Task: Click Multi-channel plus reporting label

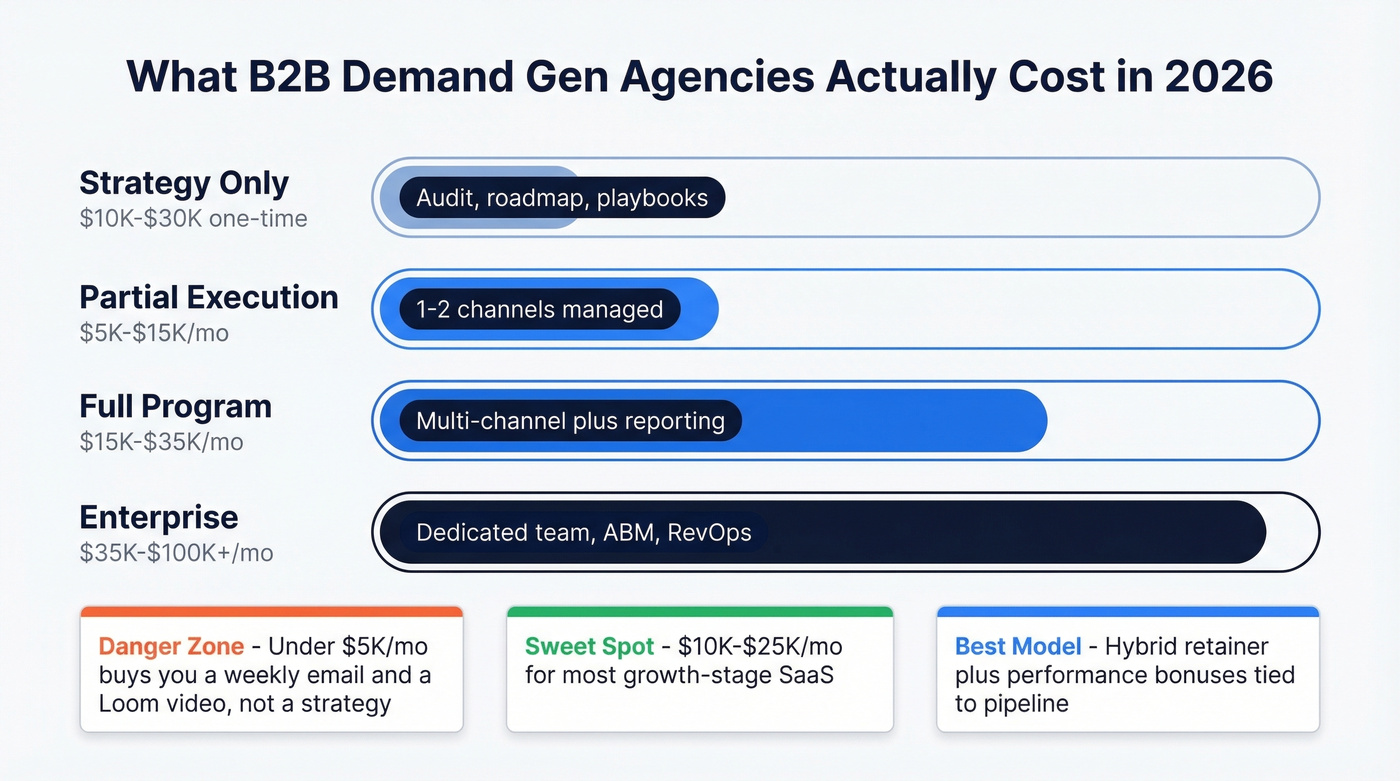Action: (570, 421)
